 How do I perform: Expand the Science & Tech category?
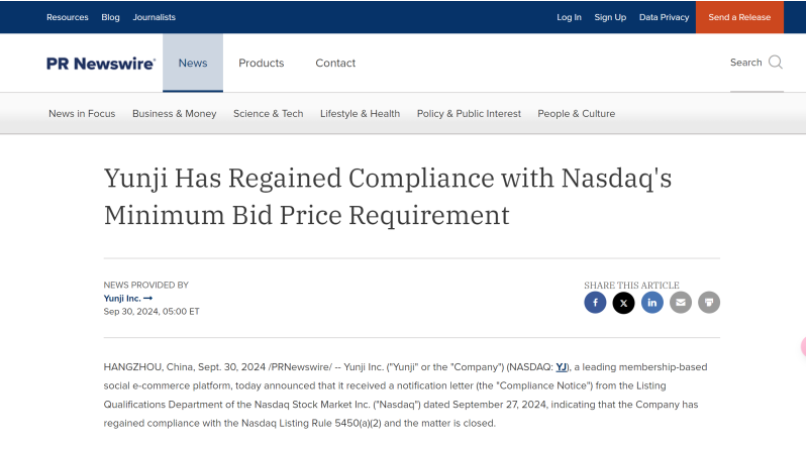click(x=268, y=114)
